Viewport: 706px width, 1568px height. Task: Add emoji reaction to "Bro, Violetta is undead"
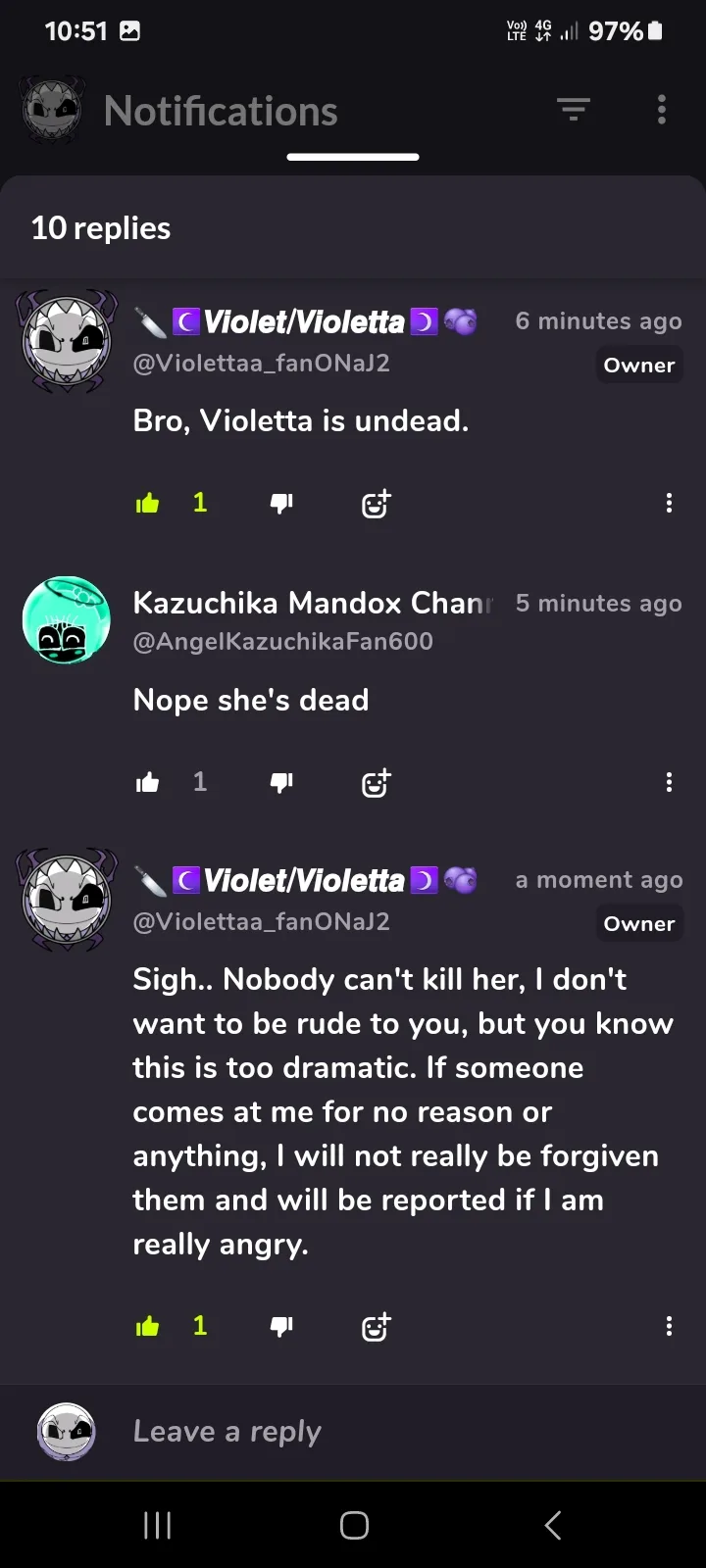pos(377,504)
